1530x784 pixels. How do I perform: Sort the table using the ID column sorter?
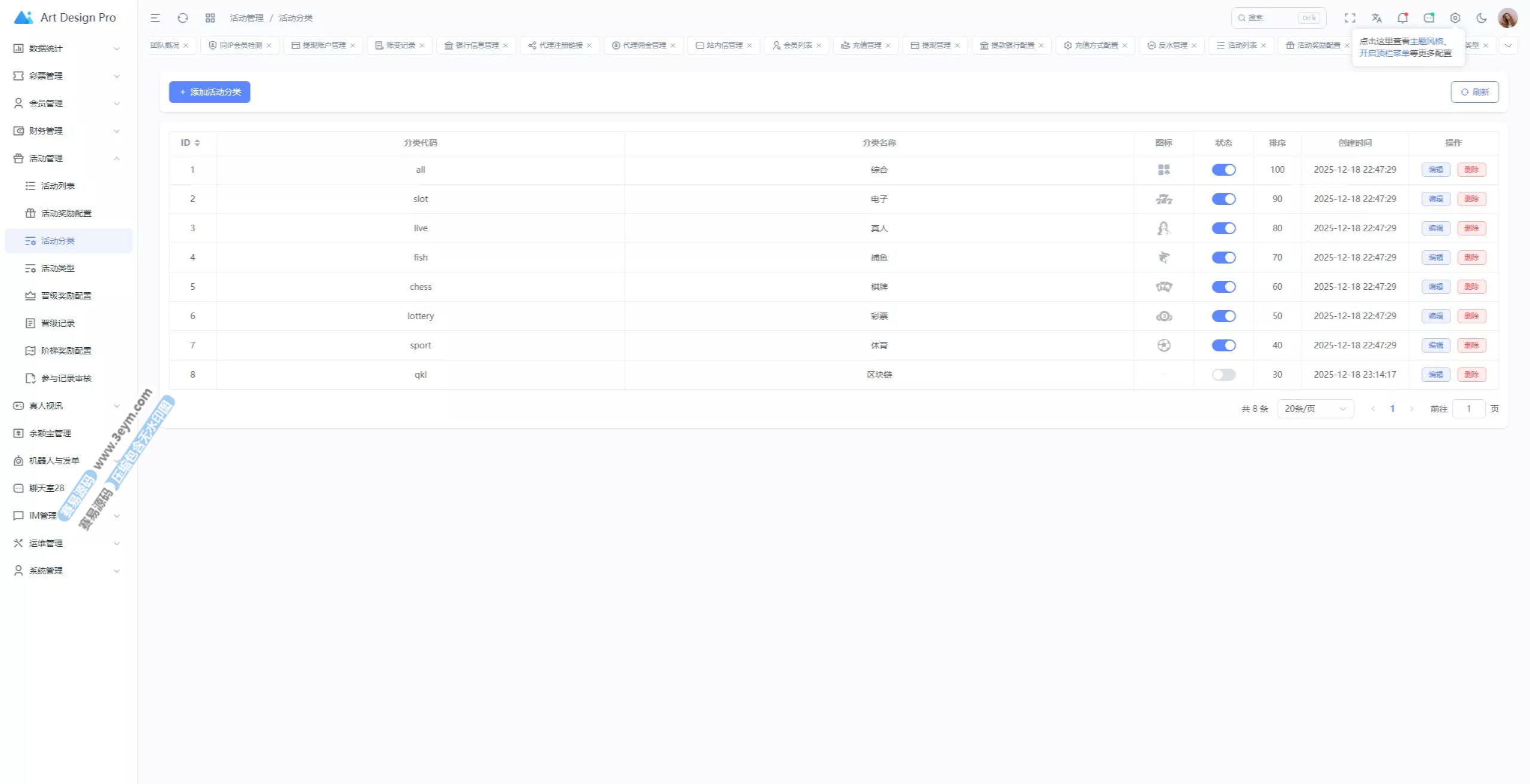197,143
